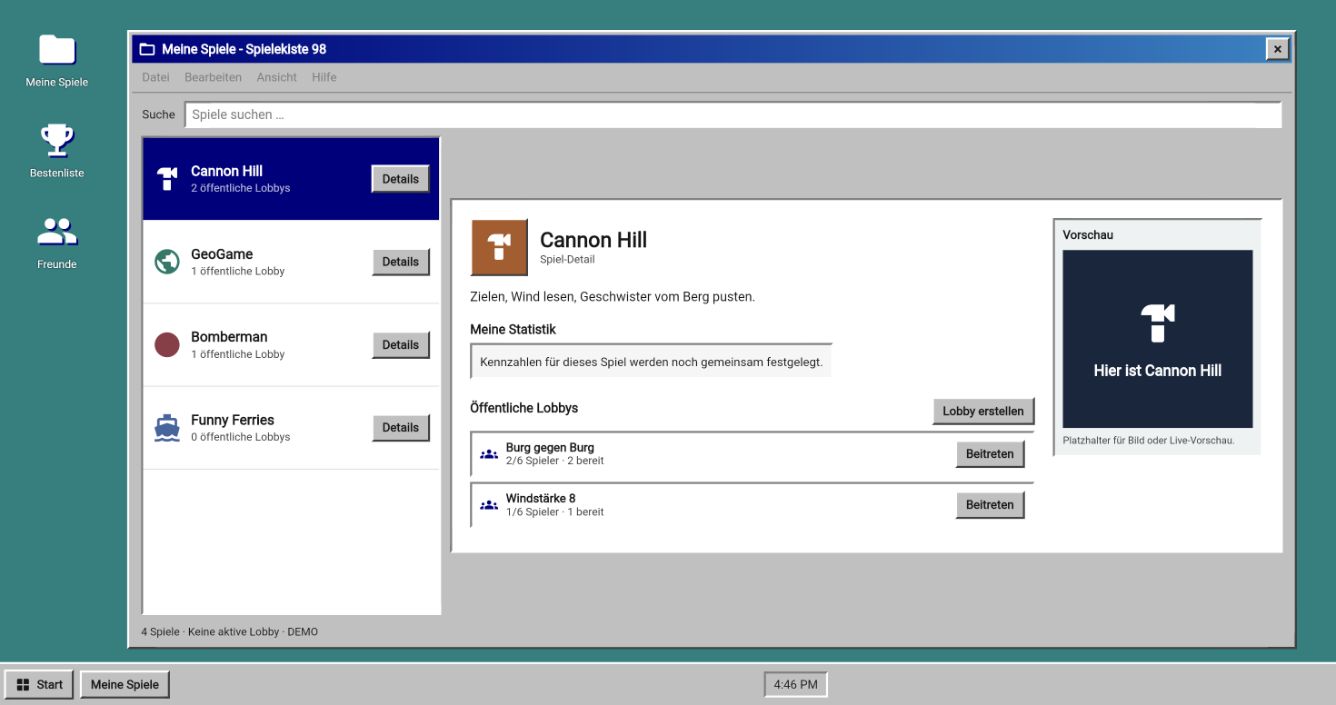Open the Bestenliste trophy desktop icon
This screenshot has height=705, width=1336.
point(57,140)
